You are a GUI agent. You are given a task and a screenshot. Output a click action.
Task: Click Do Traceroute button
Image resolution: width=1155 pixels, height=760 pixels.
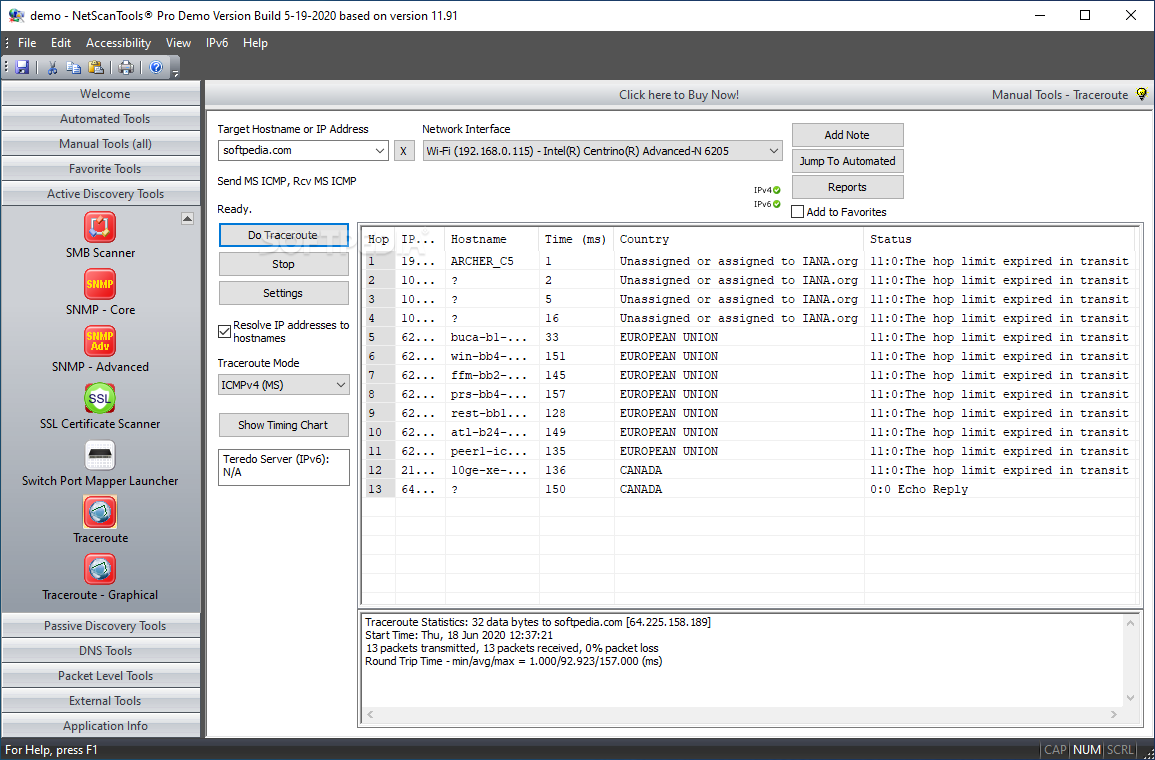coord(284,235)
